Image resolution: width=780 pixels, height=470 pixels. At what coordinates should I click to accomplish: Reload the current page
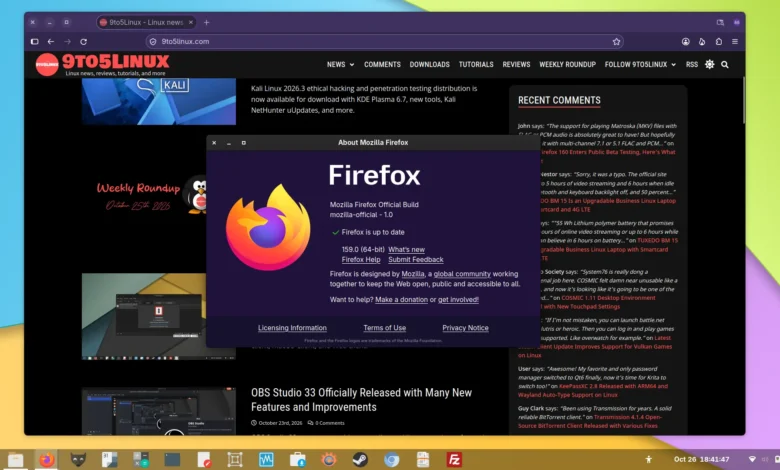click(x=84, y=42)
